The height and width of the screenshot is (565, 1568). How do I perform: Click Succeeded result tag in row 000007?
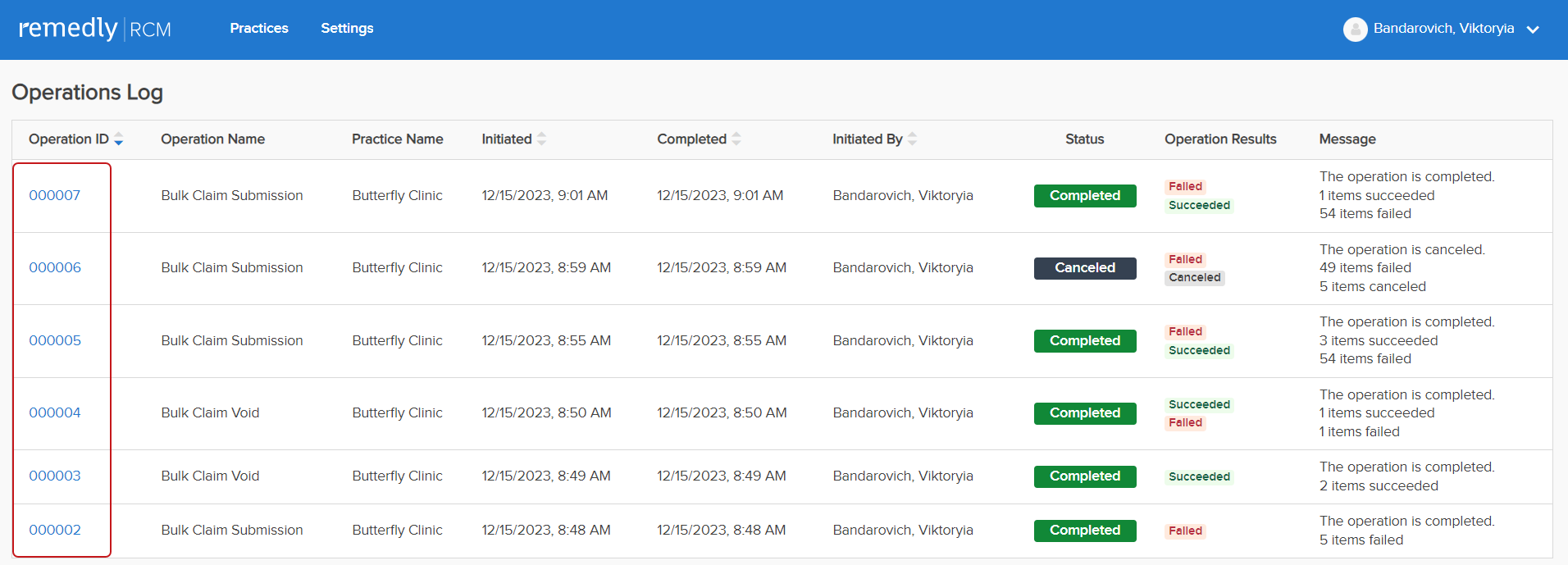1199,205
